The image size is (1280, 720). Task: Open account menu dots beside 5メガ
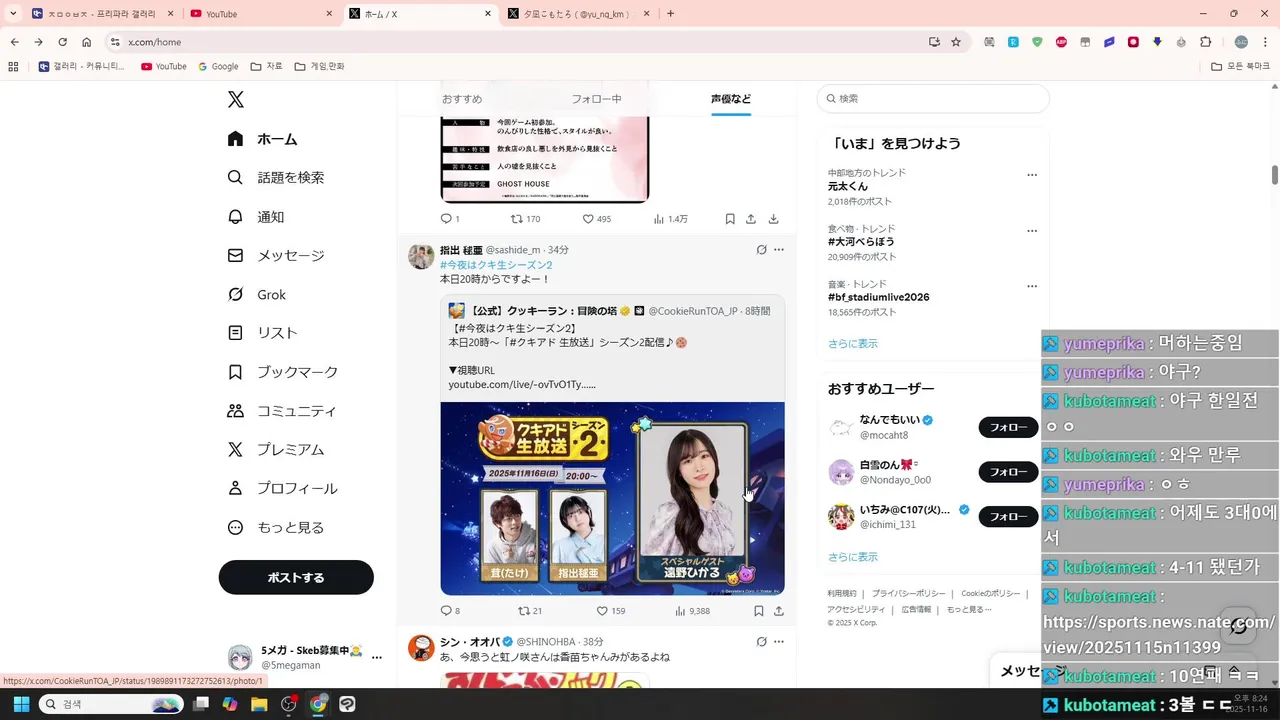coord(377,658)
